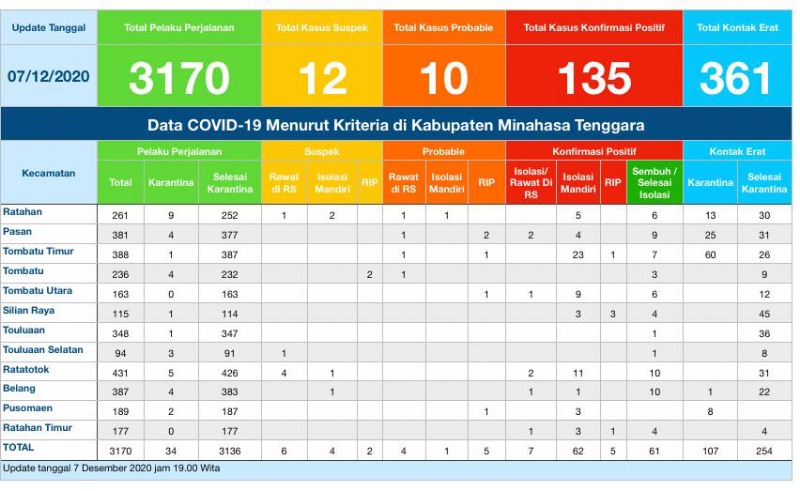Click "Konfirmasi Positif" group header above sub-columns
The height and width of the screenshot is (491, 800).
pyautogui.click(x=594, y=151)
